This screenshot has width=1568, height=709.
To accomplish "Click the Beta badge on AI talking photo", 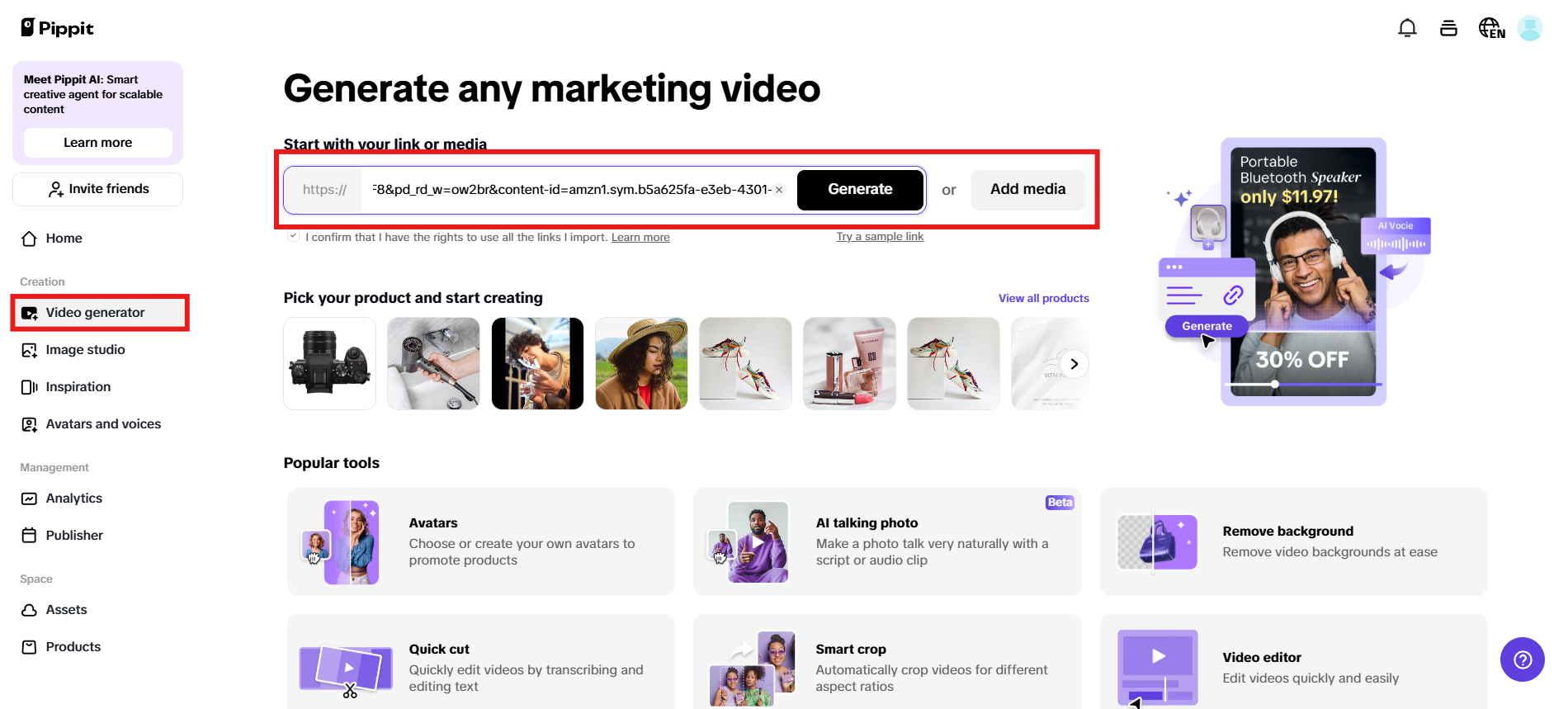I will coord(1060,503).
